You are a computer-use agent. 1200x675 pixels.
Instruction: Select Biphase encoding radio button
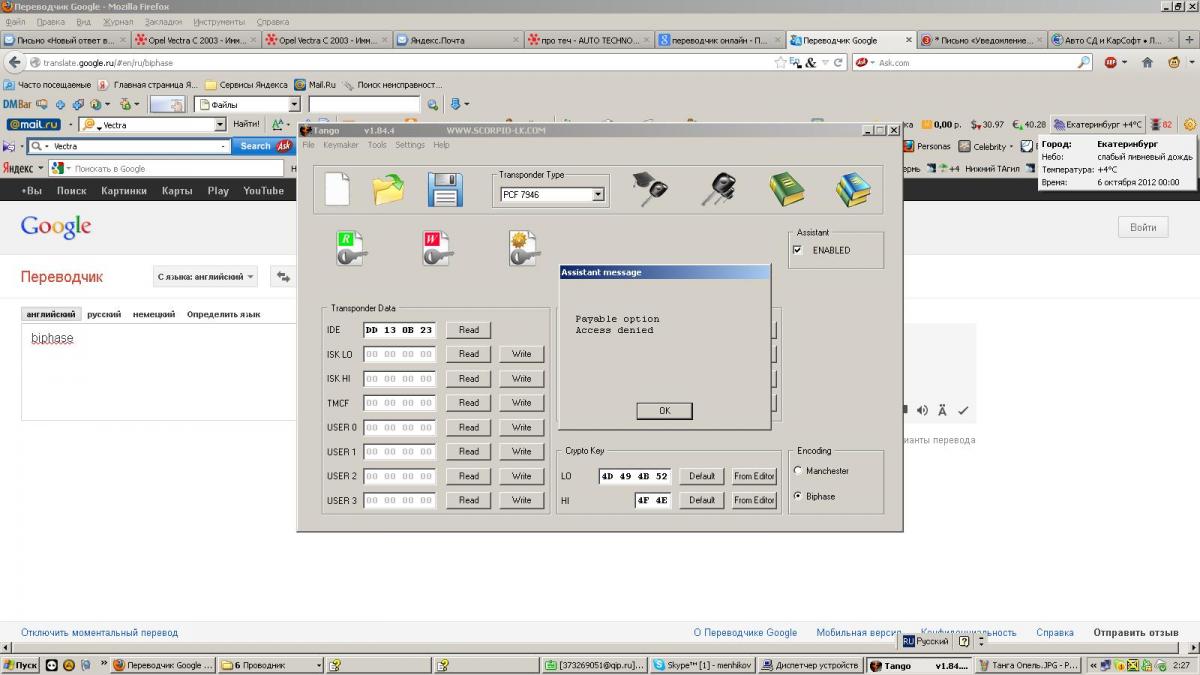(x=798, y=496)
